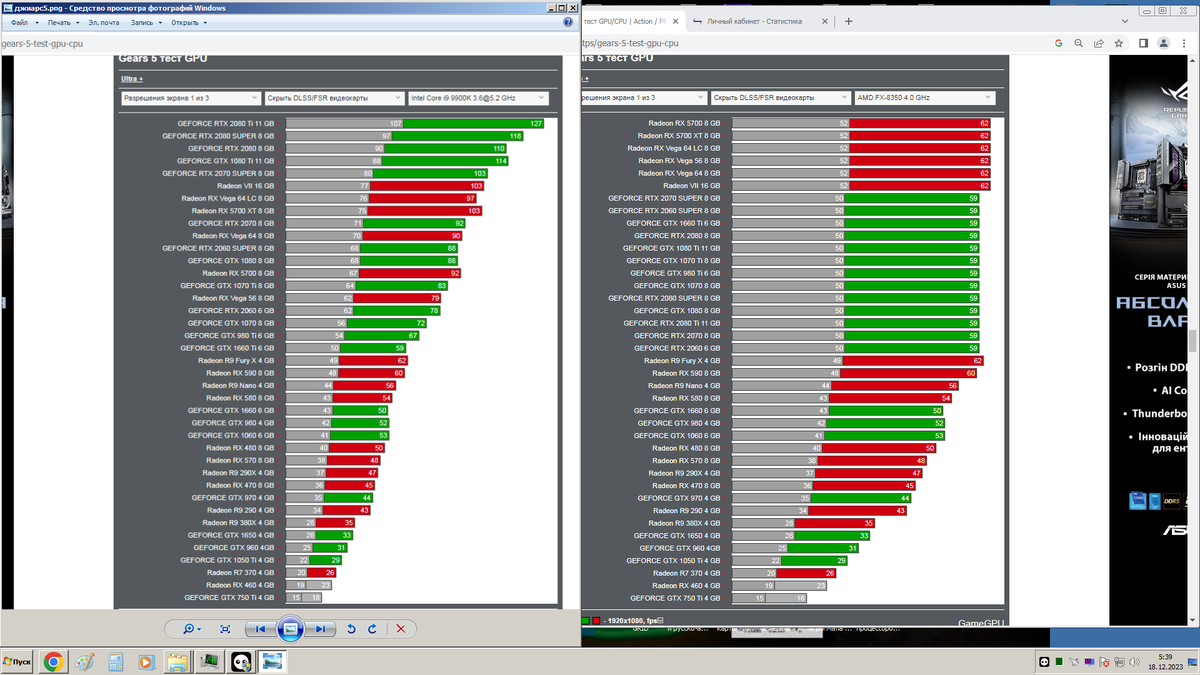Expand the Разрешения экрана dropdown in browser
This screenshot has height=675, width=1200.
[643, 98]
